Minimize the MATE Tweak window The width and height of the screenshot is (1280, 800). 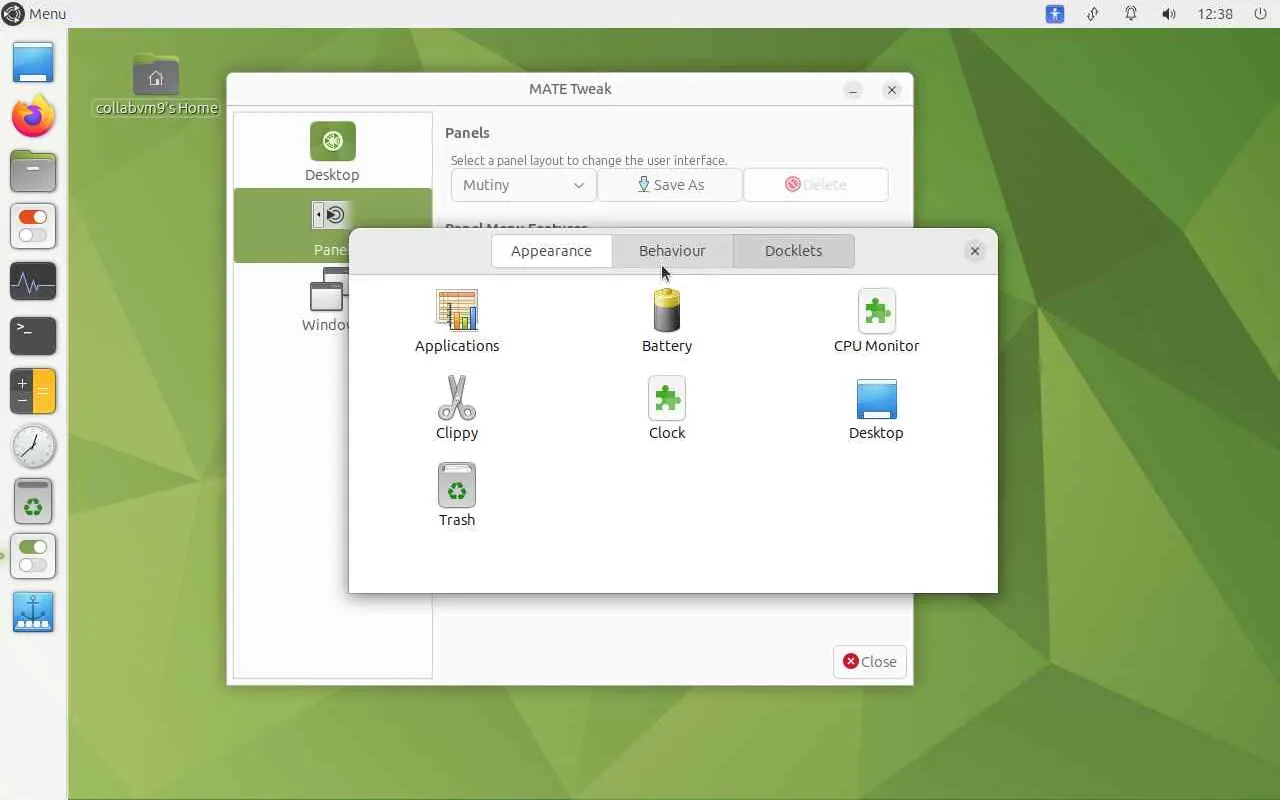click(x=853, y=90)
